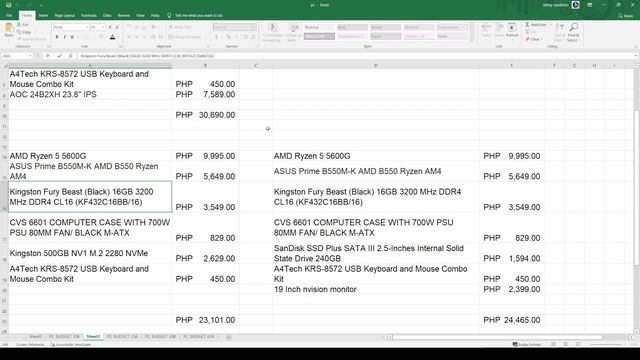Select the AOC 24B2XH 23.8" IPS cell
Image resolution: width=640 pixels, height=360 pixels.
point(90,94)
